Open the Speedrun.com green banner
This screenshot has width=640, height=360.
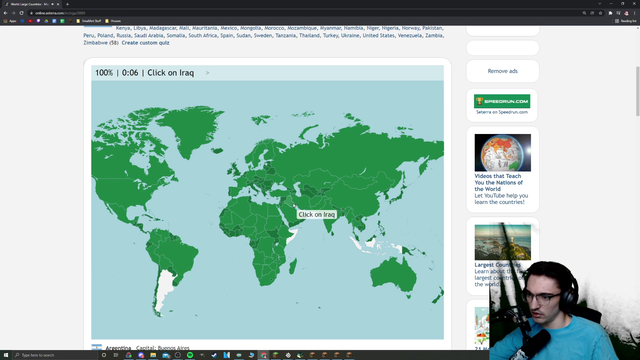[x=502, y=101]
